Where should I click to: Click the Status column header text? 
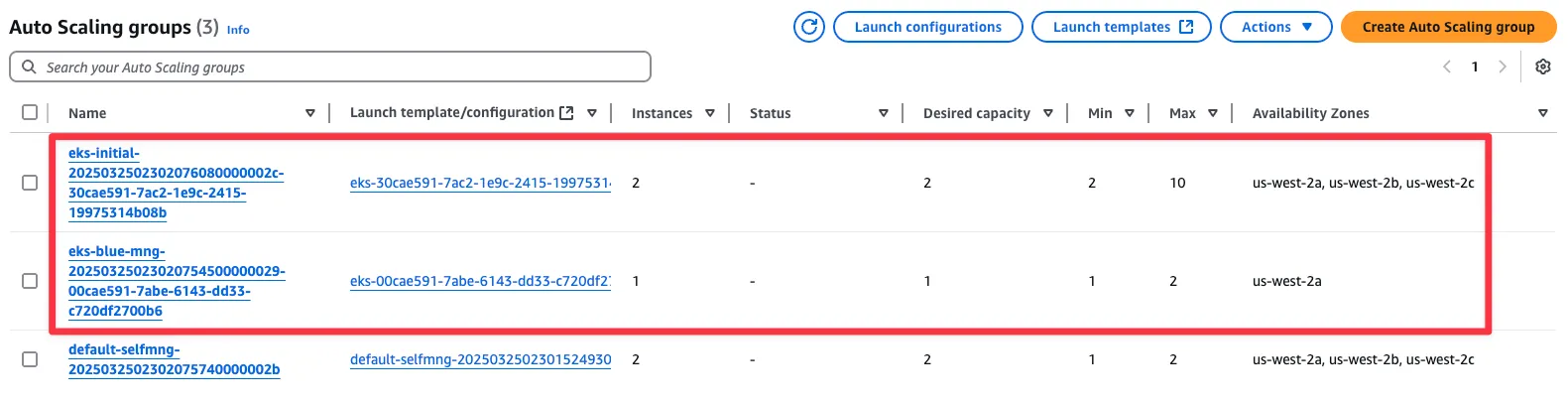point(770,113)
